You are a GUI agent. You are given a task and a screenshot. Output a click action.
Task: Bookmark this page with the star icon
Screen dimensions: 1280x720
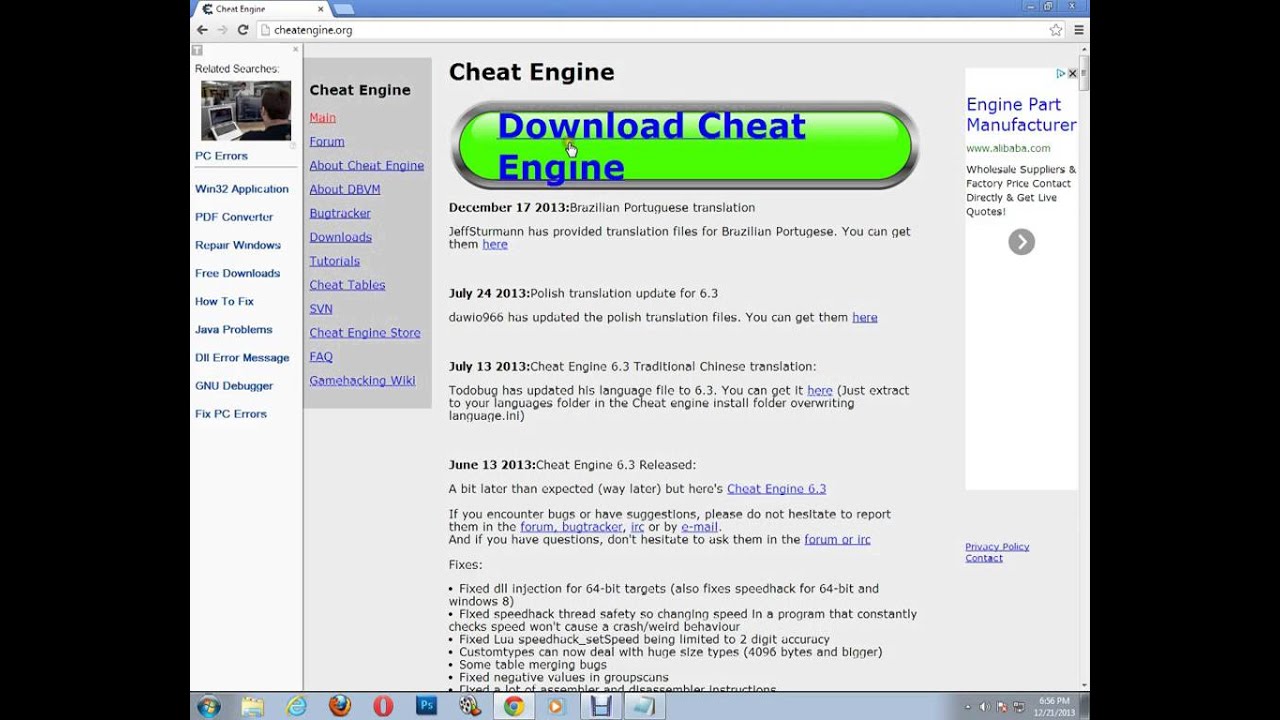[x=1056, y=30]
